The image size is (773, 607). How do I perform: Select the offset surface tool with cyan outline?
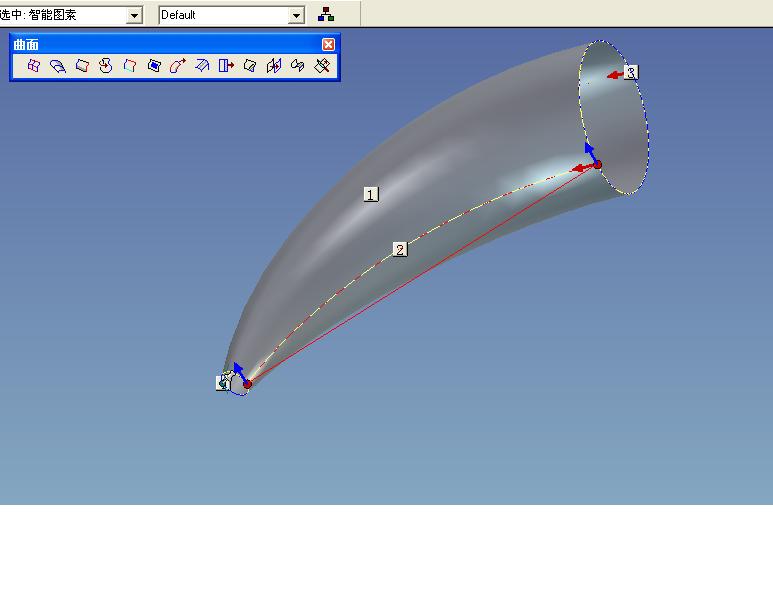(130, 66)
